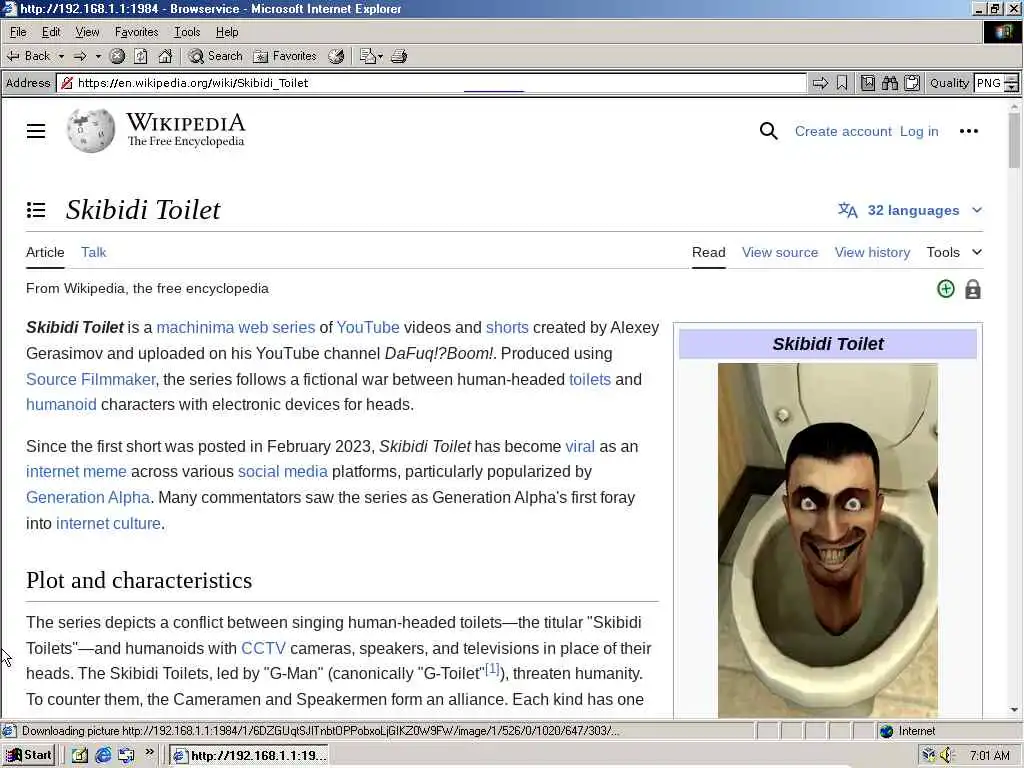Follow the CCTV link
The width and height of the screenshot is (1024, 768).
tap(263, 648)
